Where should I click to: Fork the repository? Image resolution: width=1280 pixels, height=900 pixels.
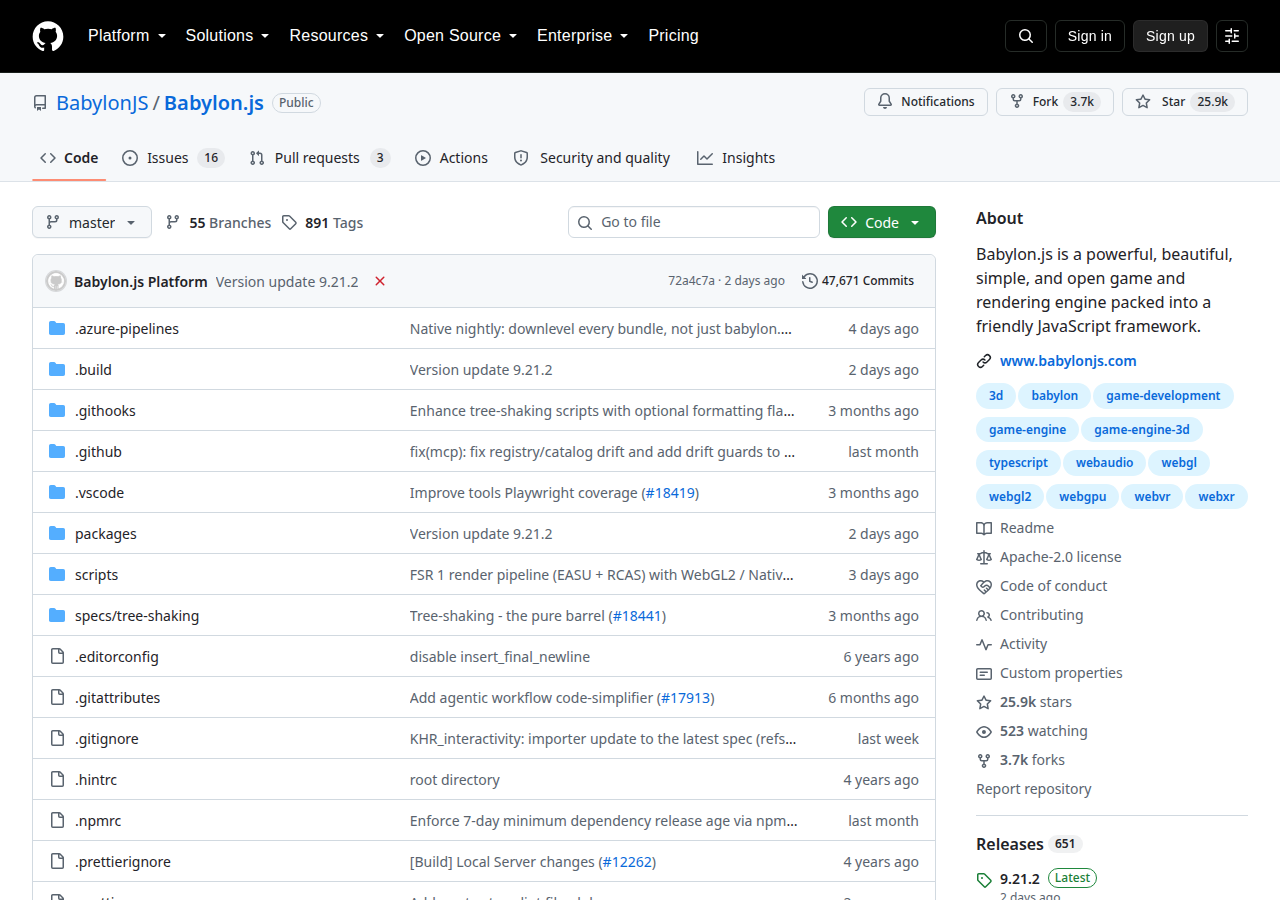1055,102
